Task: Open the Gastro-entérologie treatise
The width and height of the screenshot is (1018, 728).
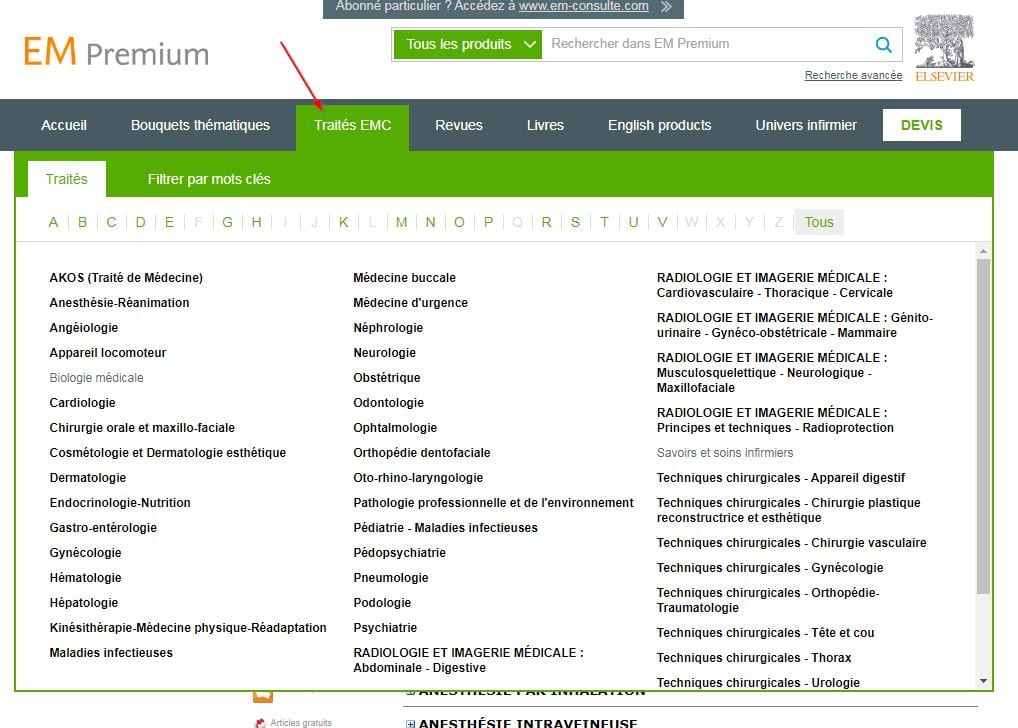Action: [x=103, y=528]
